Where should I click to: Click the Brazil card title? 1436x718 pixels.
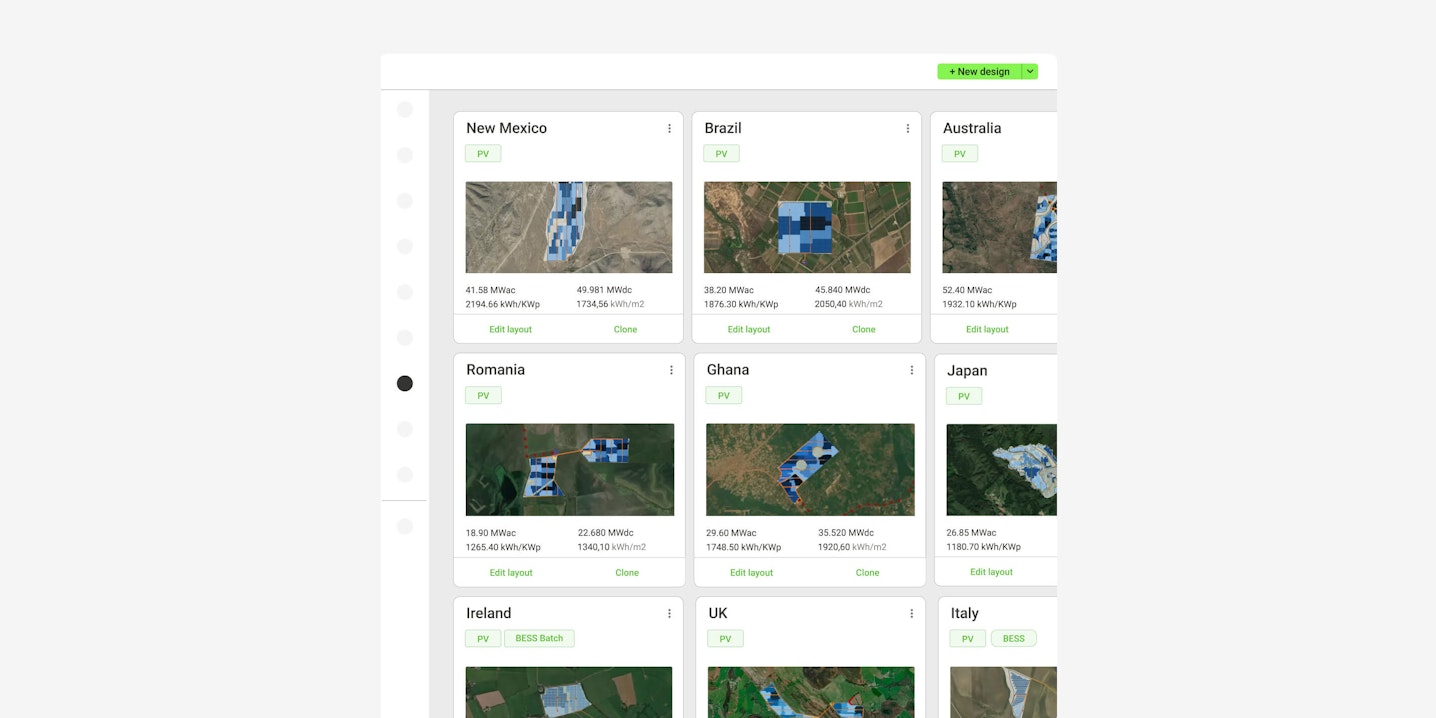[723, 128]
